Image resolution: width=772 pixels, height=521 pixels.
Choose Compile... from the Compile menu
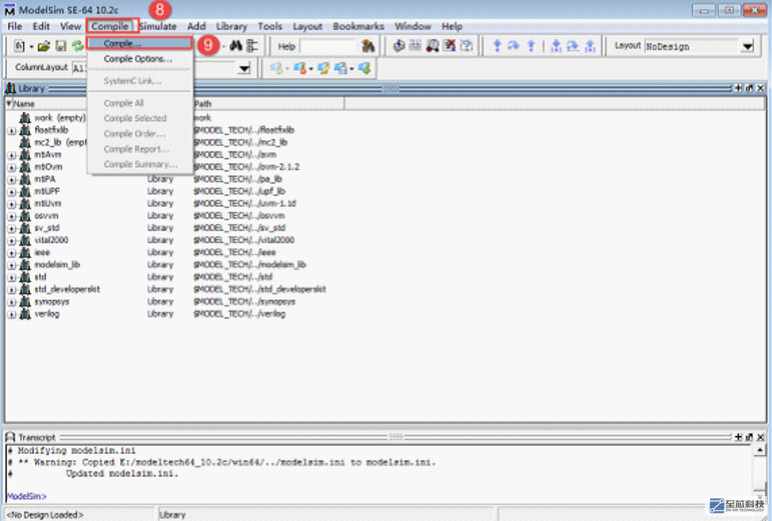(x=139, y=43)
